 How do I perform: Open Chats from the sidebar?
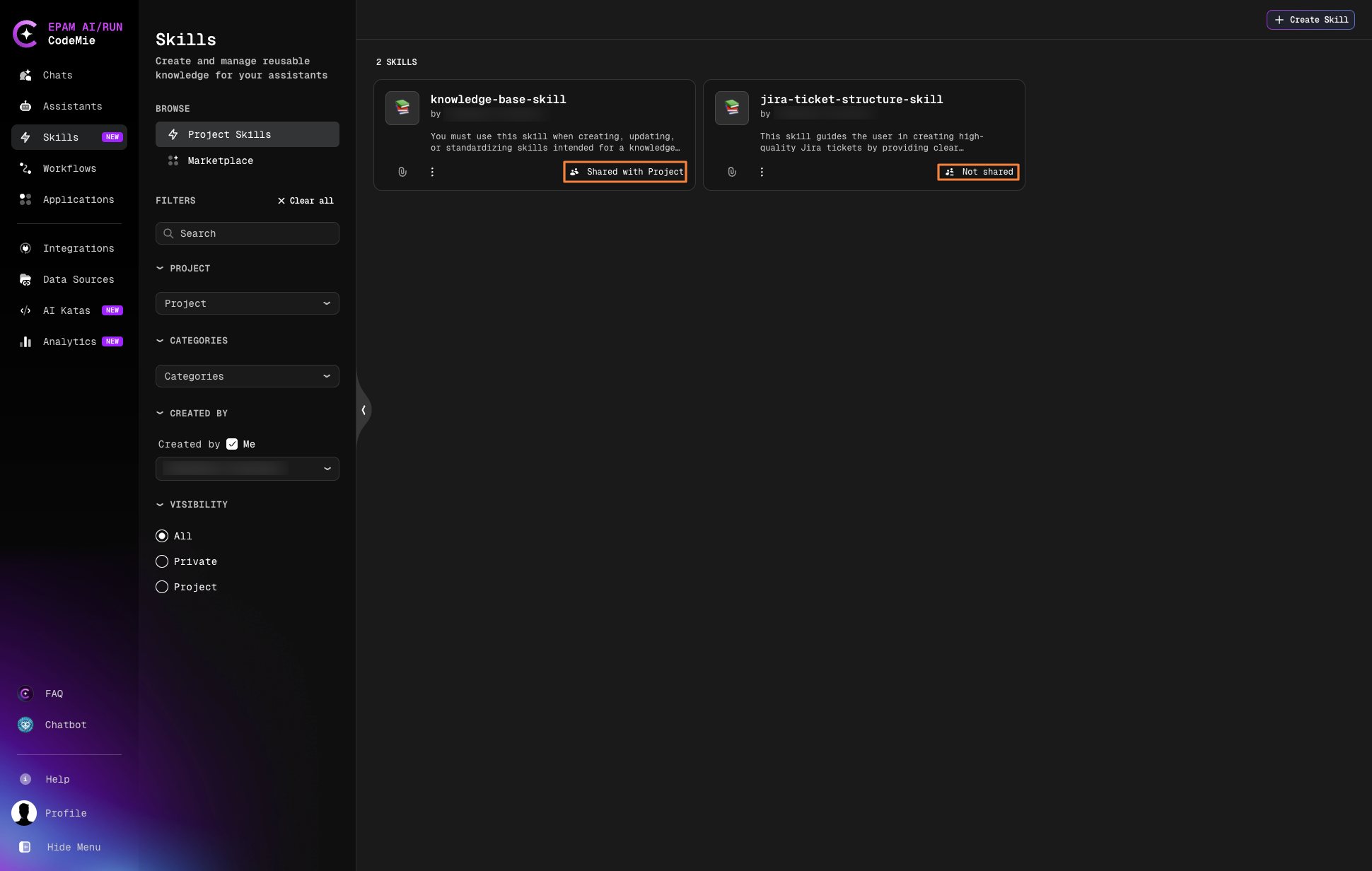click(x=69, y=75)
